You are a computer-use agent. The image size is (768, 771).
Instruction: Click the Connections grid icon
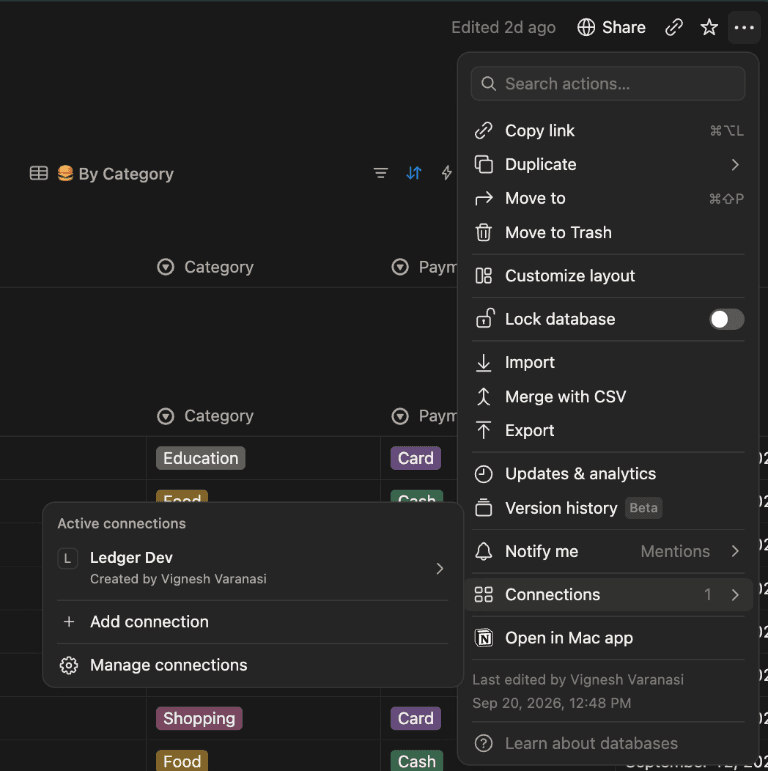pos(483,594)
